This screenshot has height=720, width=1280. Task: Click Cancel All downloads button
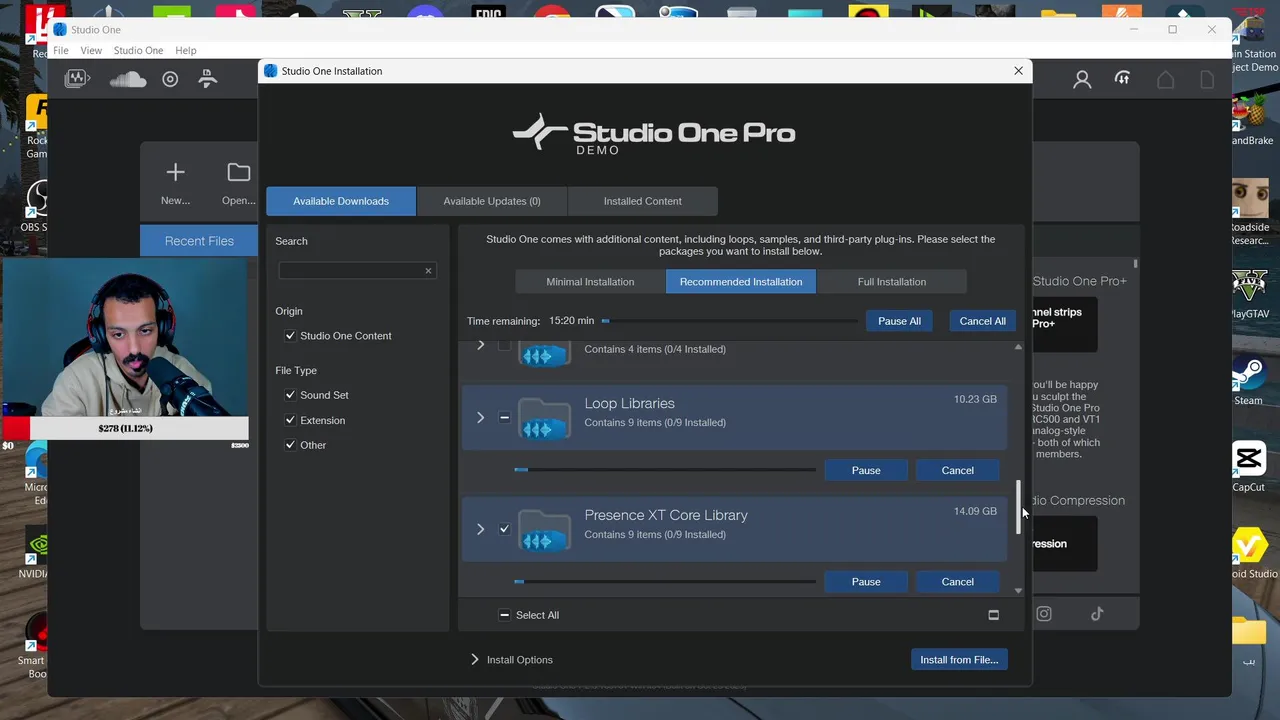983,321
